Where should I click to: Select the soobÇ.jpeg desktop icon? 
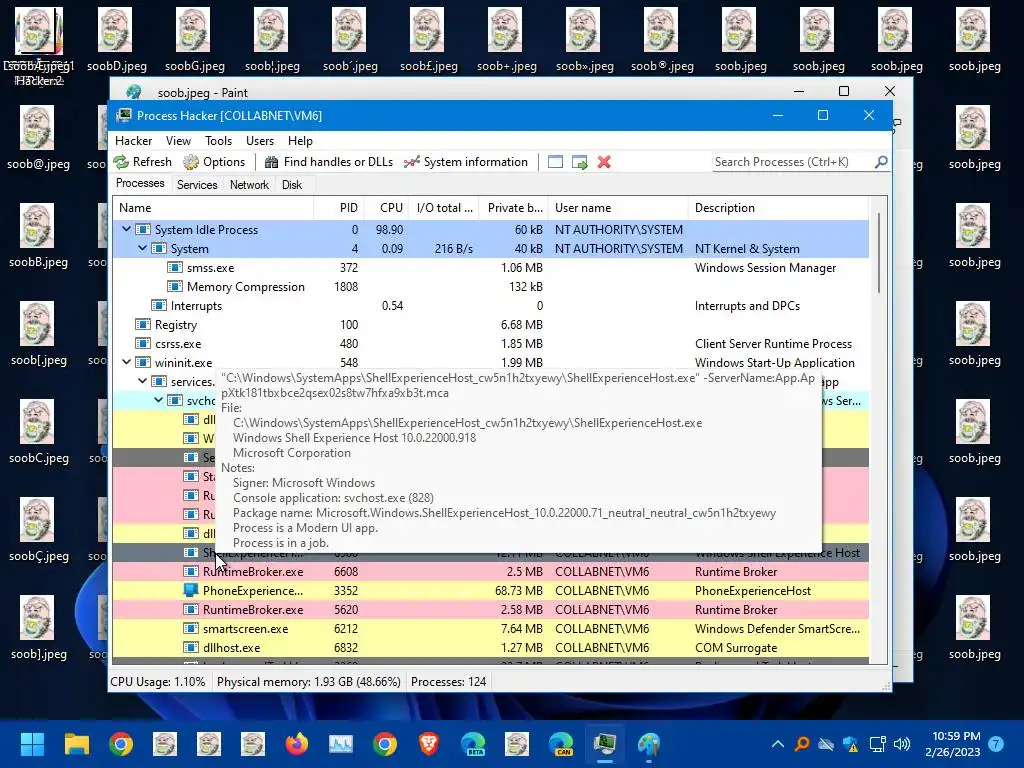pyautogui.click(x=39, y=530)
